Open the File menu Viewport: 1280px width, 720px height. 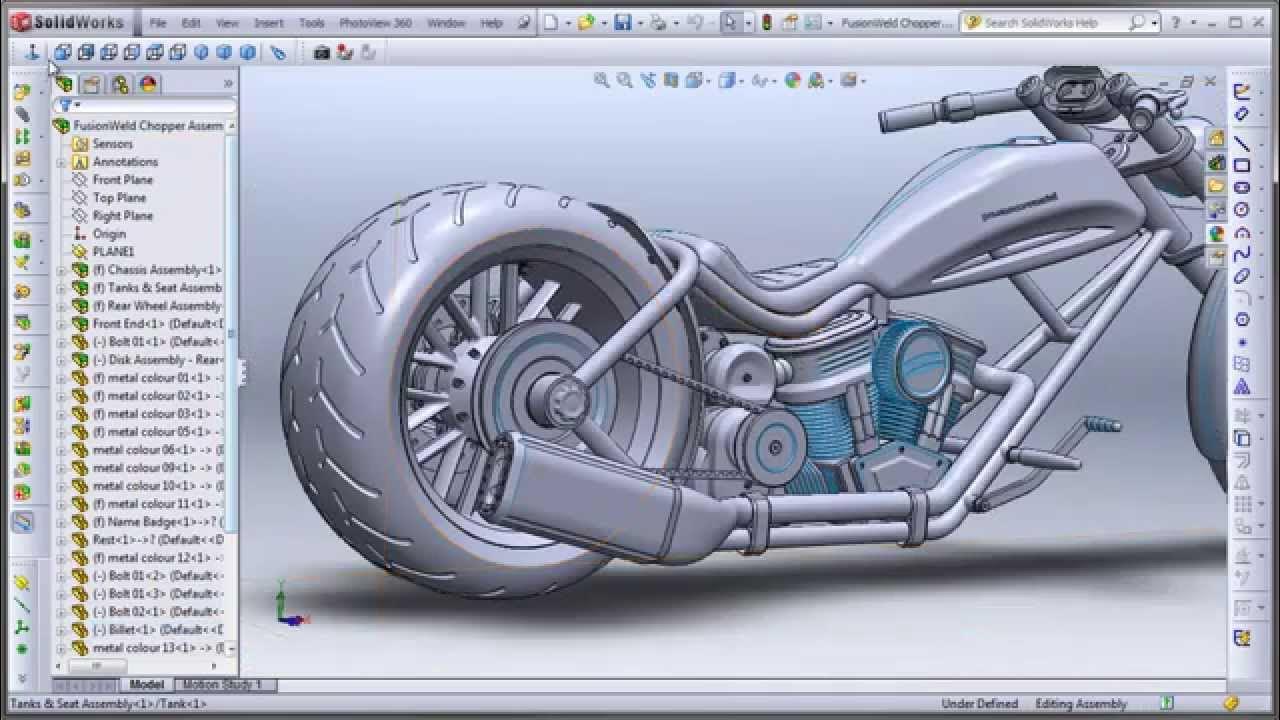(x=158, y=22)
